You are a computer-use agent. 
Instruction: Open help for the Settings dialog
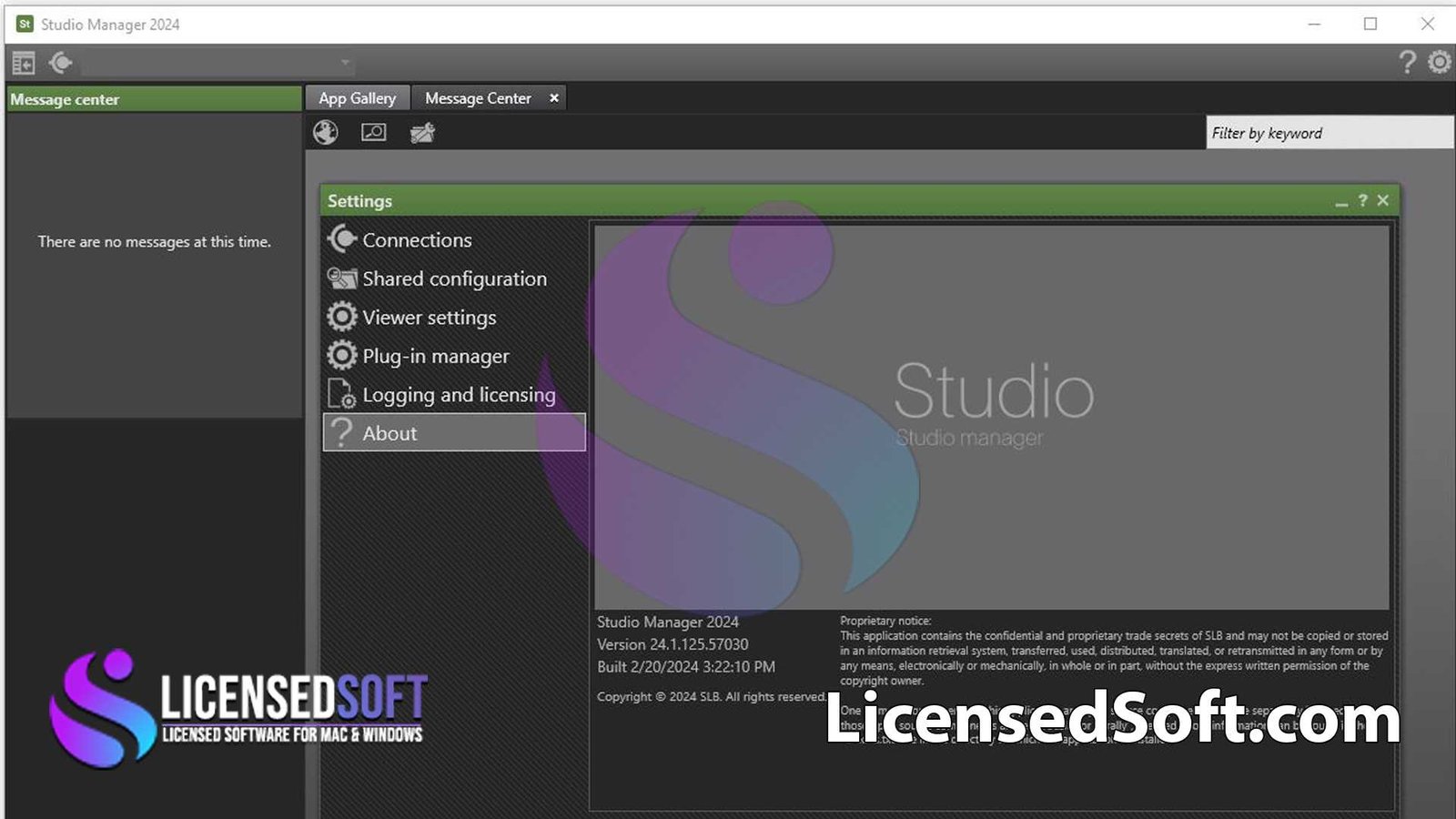pos(1362,200)
